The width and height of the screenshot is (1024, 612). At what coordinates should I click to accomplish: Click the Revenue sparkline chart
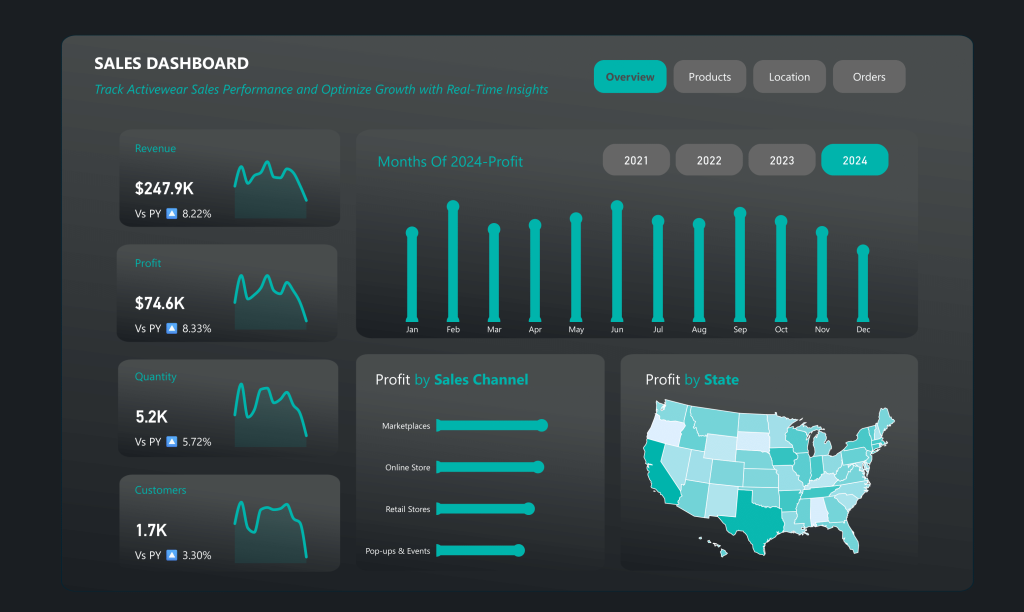point(270,188)
